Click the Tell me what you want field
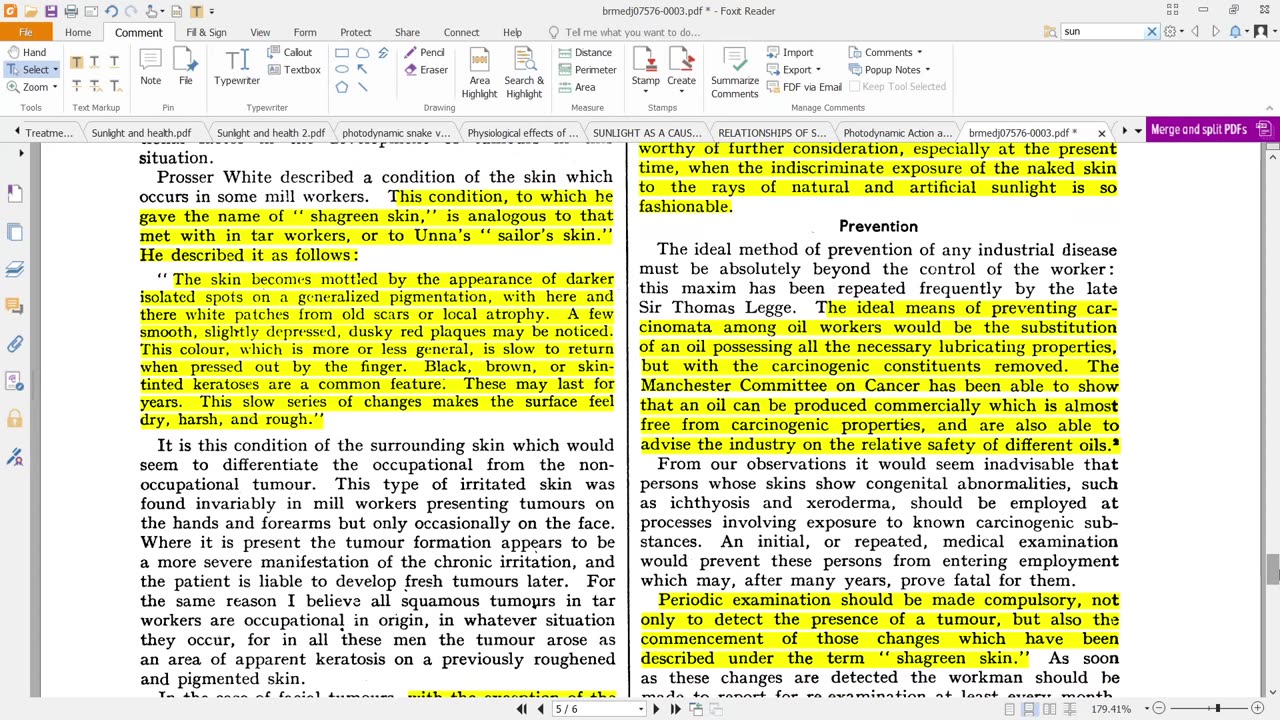The image size is (1280, 720). coord(630,32)
